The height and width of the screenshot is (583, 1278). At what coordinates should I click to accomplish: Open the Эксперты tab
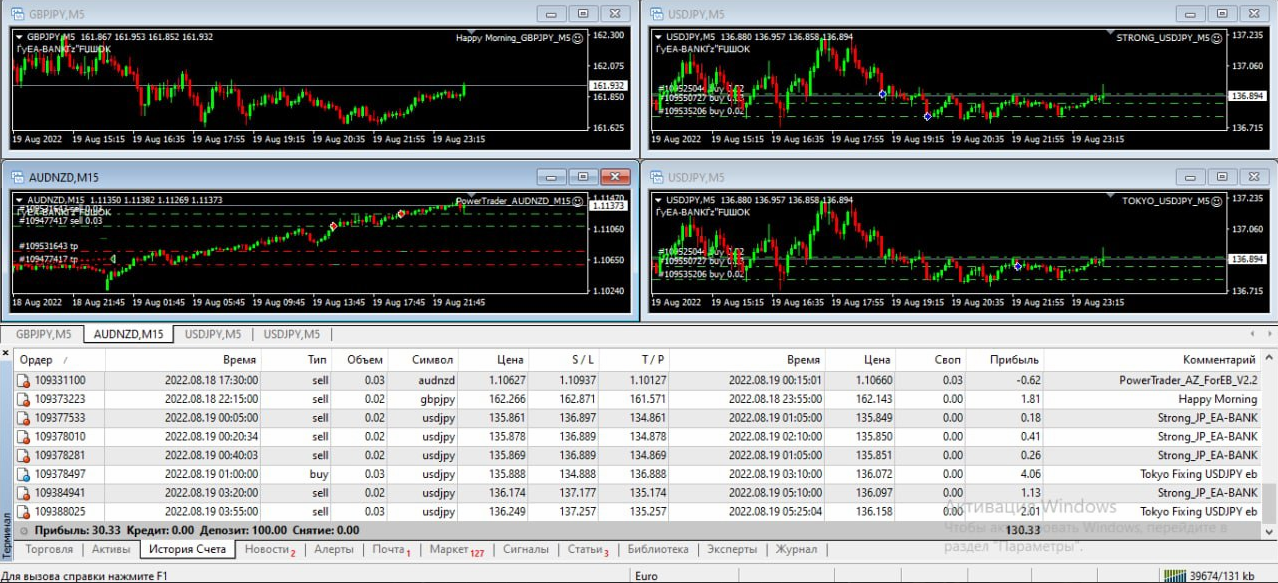732,549
